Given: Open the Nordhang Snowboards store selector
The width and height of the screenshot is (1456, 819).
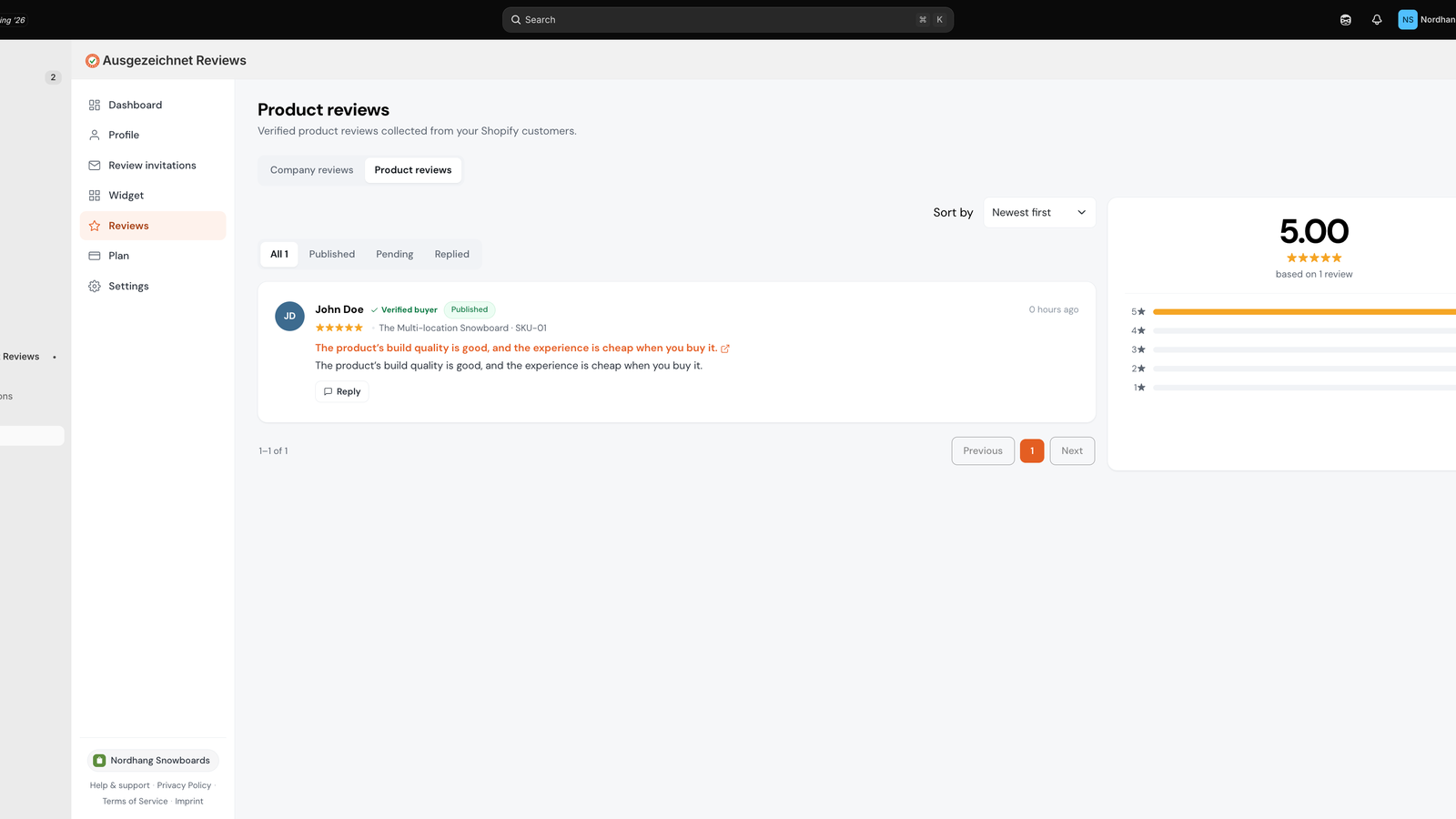Looking at the screenshot, I should [x=153, y=761].
